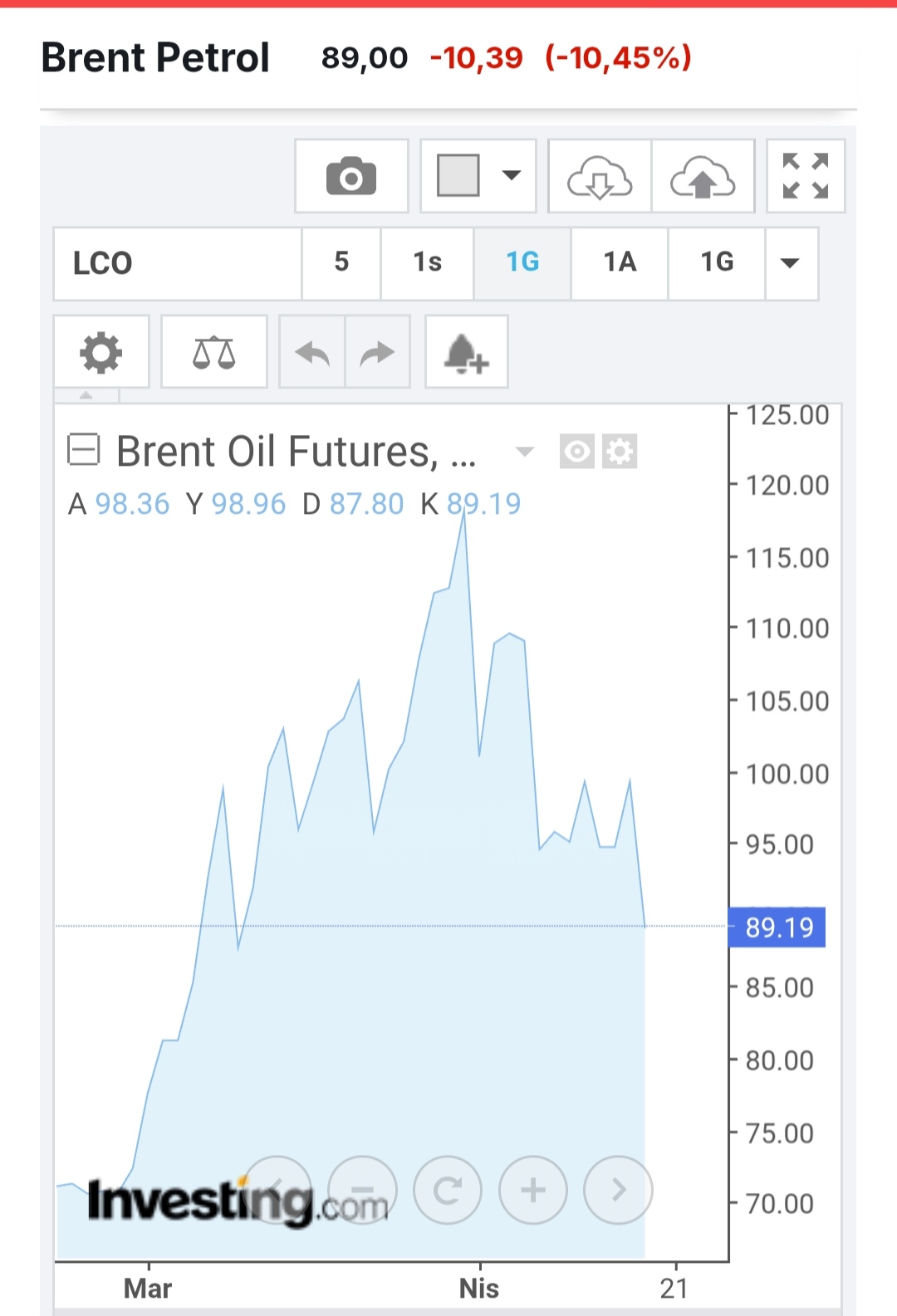
Task: Collapse the Brent Oil Futures legend box
Action: [83, 451]
